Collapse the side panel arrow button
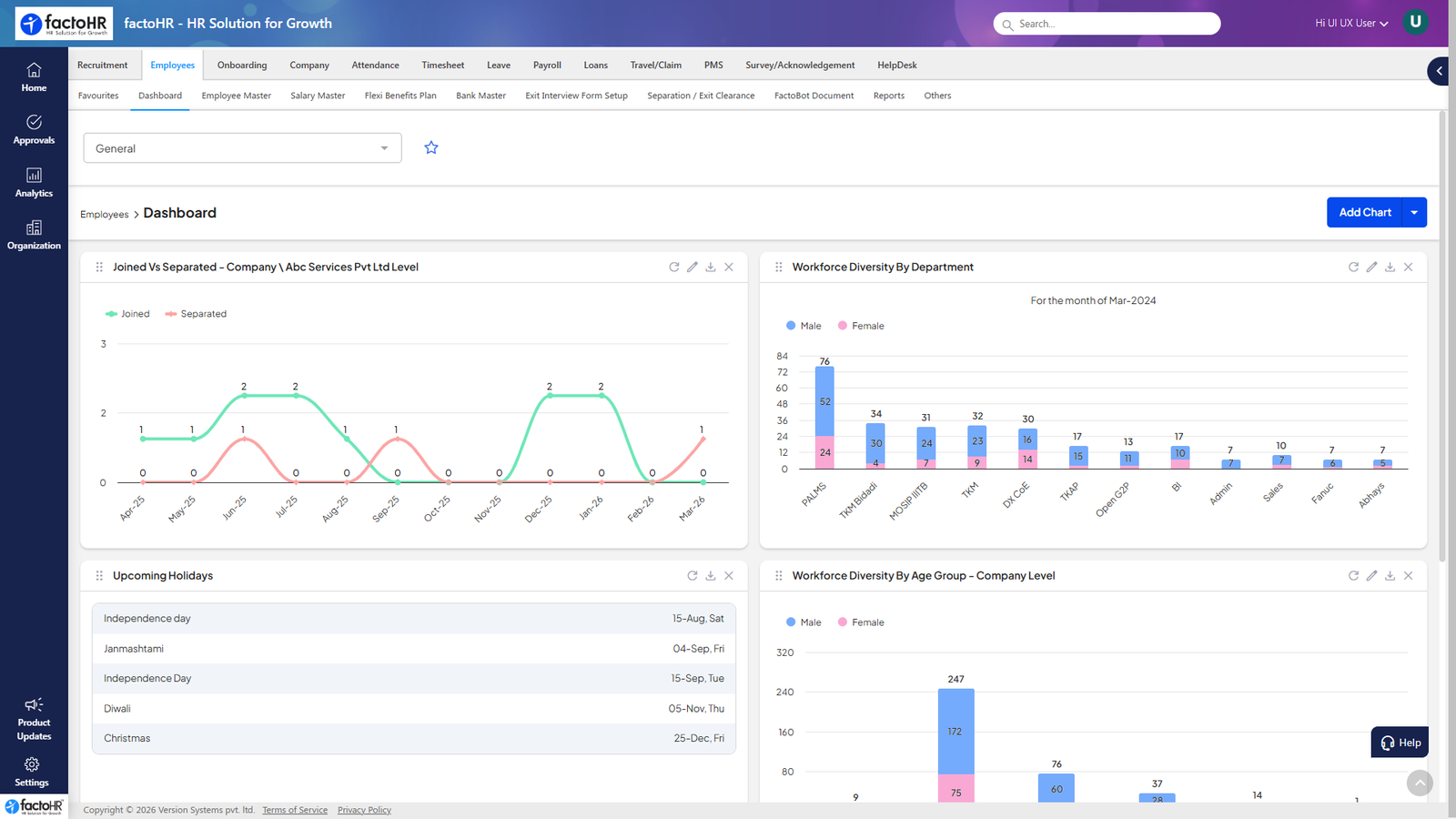1456x819 pixels. (x=1439, y=71)
